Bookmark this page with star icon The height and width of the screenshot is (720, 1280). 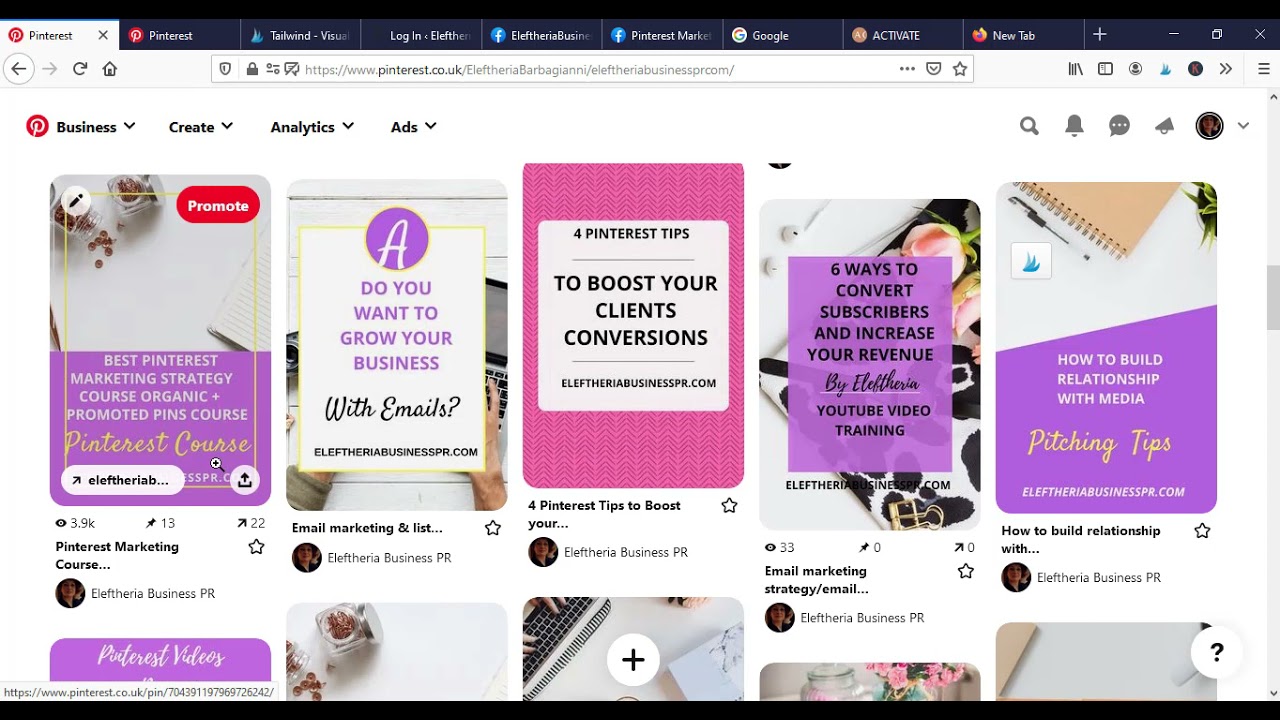tap(960, 69)
